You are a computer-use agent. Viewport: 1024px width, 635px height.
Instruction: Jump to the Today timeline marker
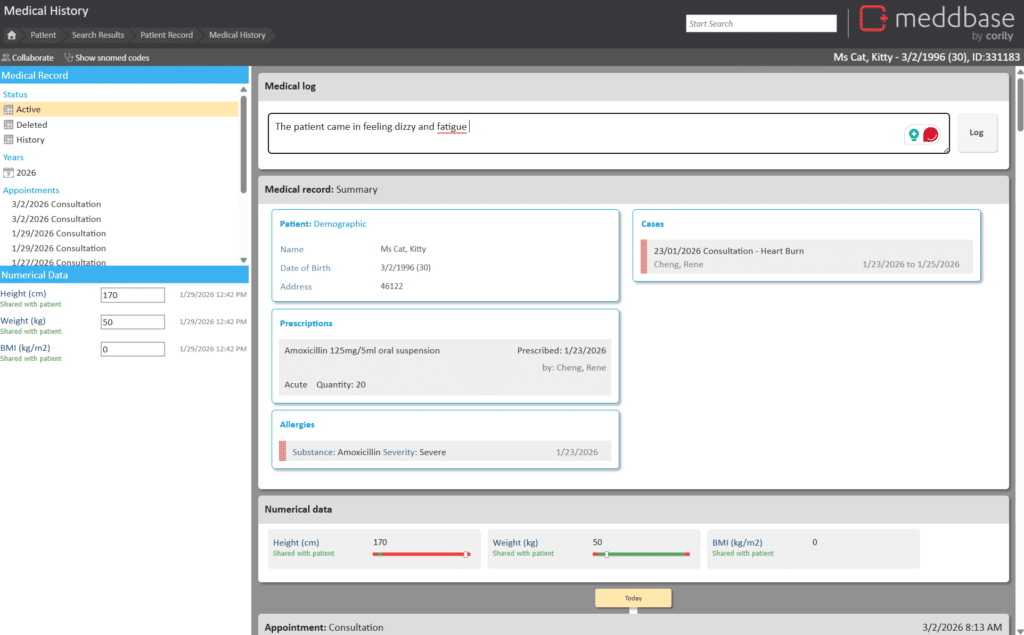[x=633, y=598]
